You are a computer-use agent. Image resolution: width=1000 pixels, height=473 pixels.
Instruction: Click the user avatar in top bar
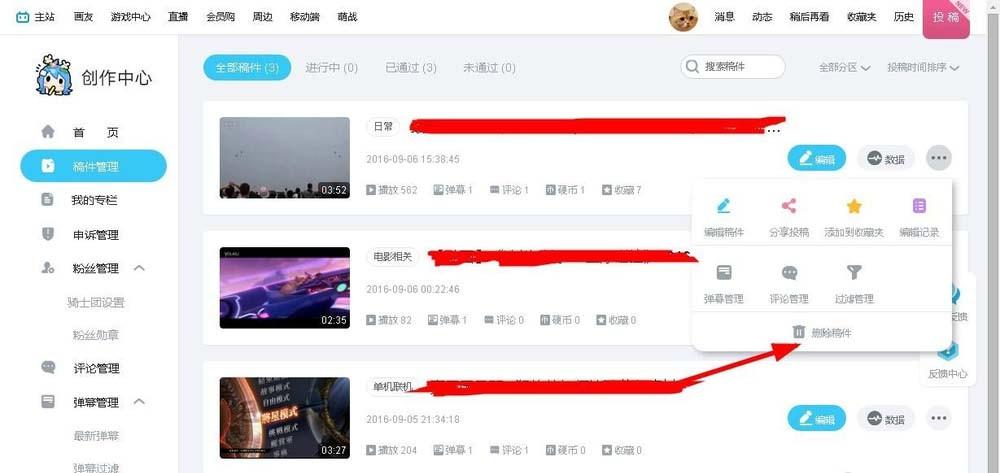coord(683,17)
